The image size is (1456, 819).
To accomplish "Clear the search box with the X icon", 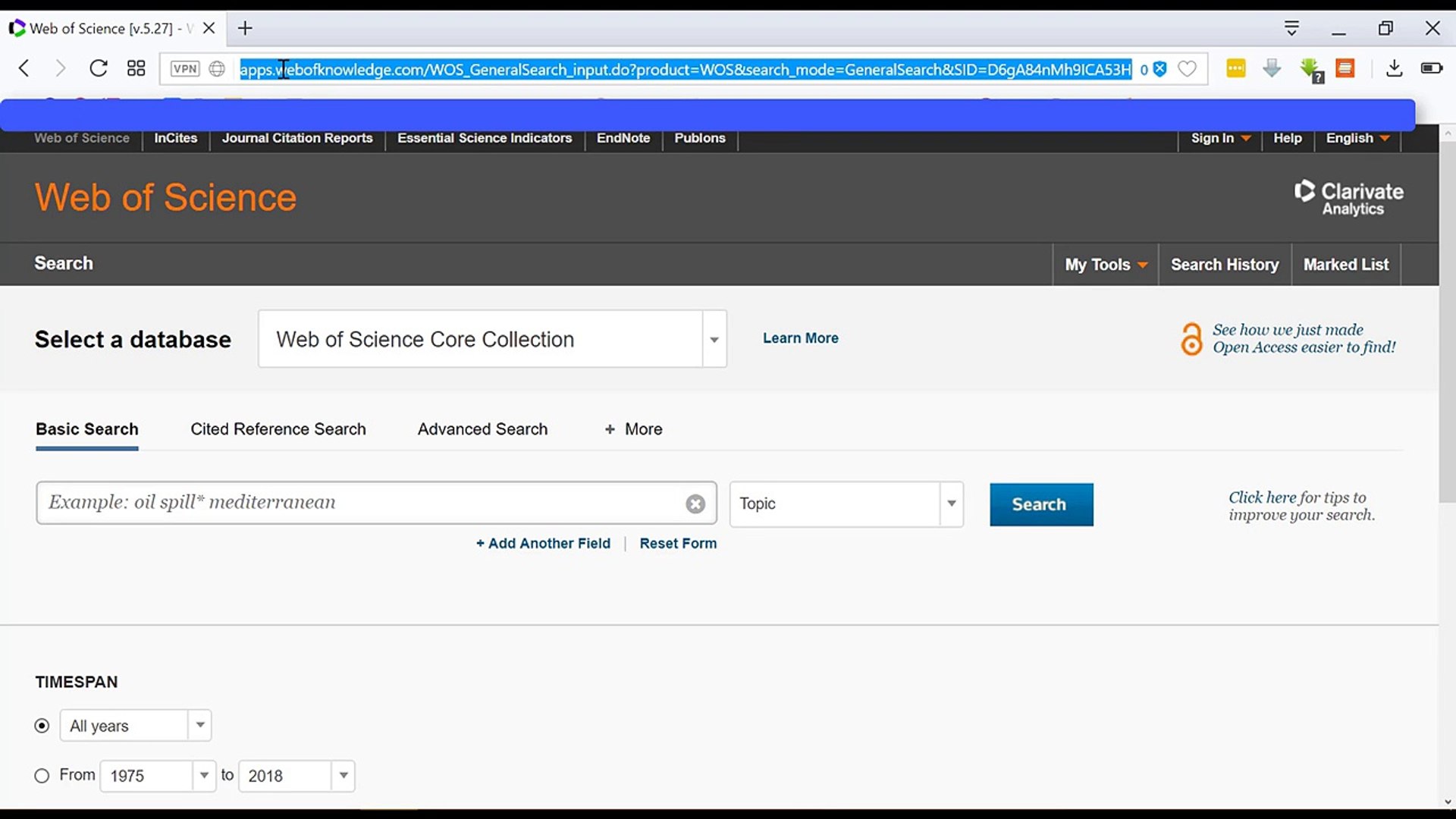I will tap(695, 504).
